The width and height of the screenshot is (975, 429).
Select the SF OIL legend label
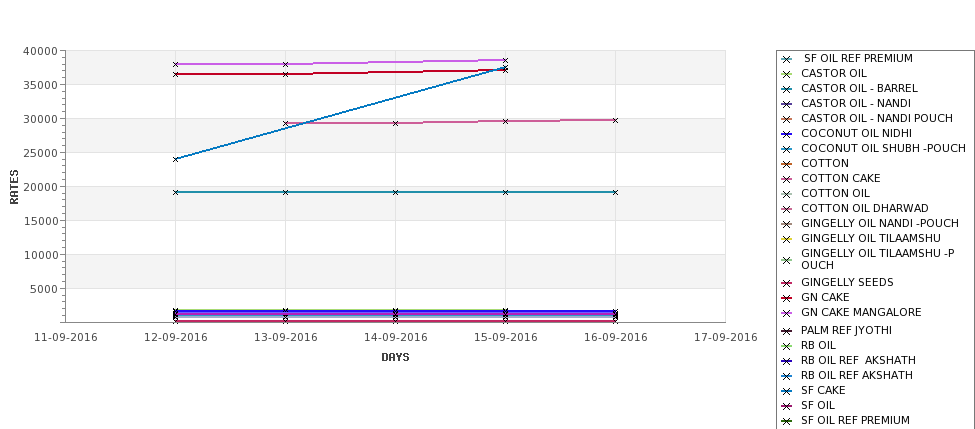[818, 405]
